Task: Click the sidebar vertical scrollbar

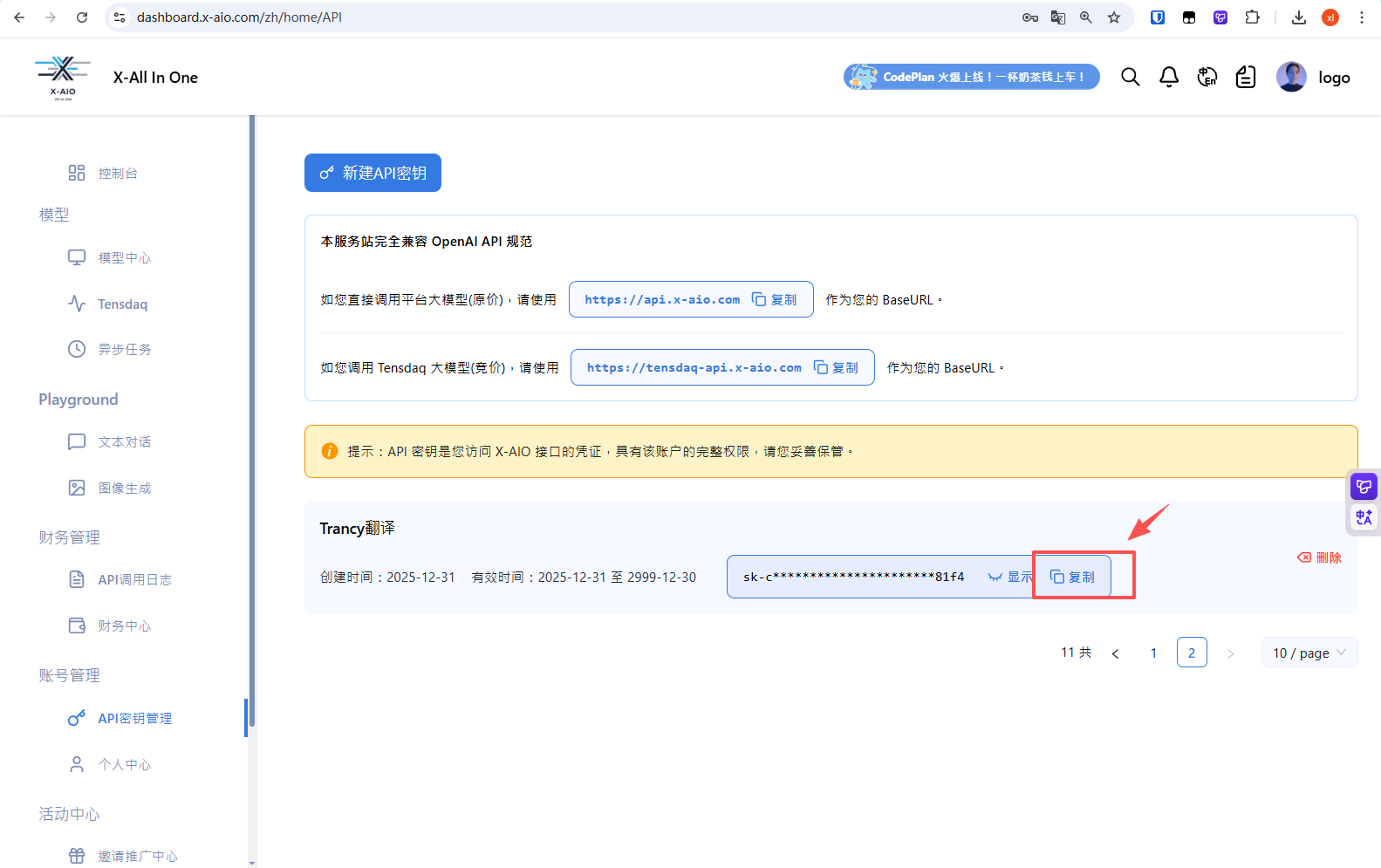Action: (x=252, y=420)
